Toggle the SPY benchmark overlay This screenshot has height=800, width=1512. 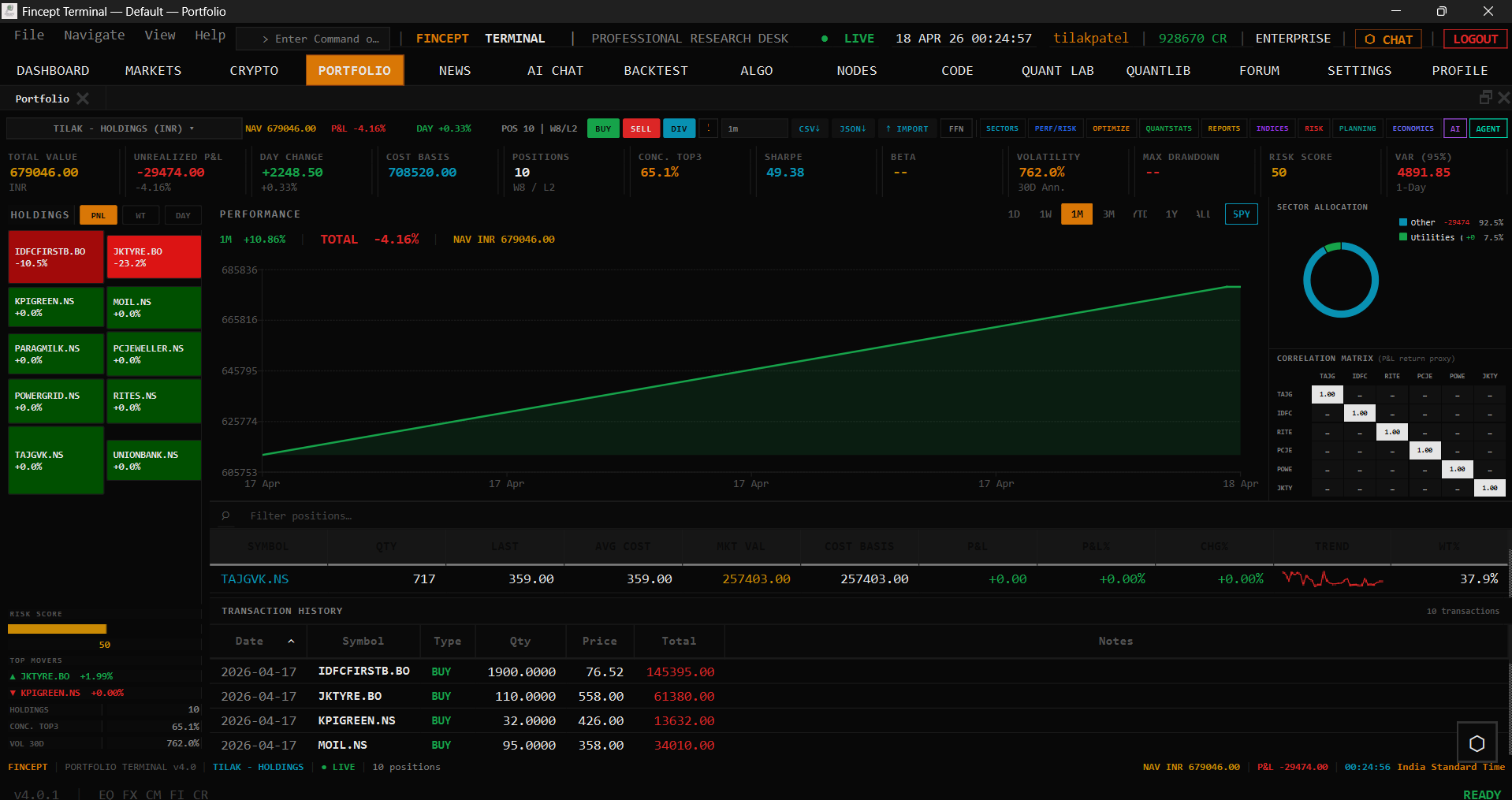point(1241,214)
